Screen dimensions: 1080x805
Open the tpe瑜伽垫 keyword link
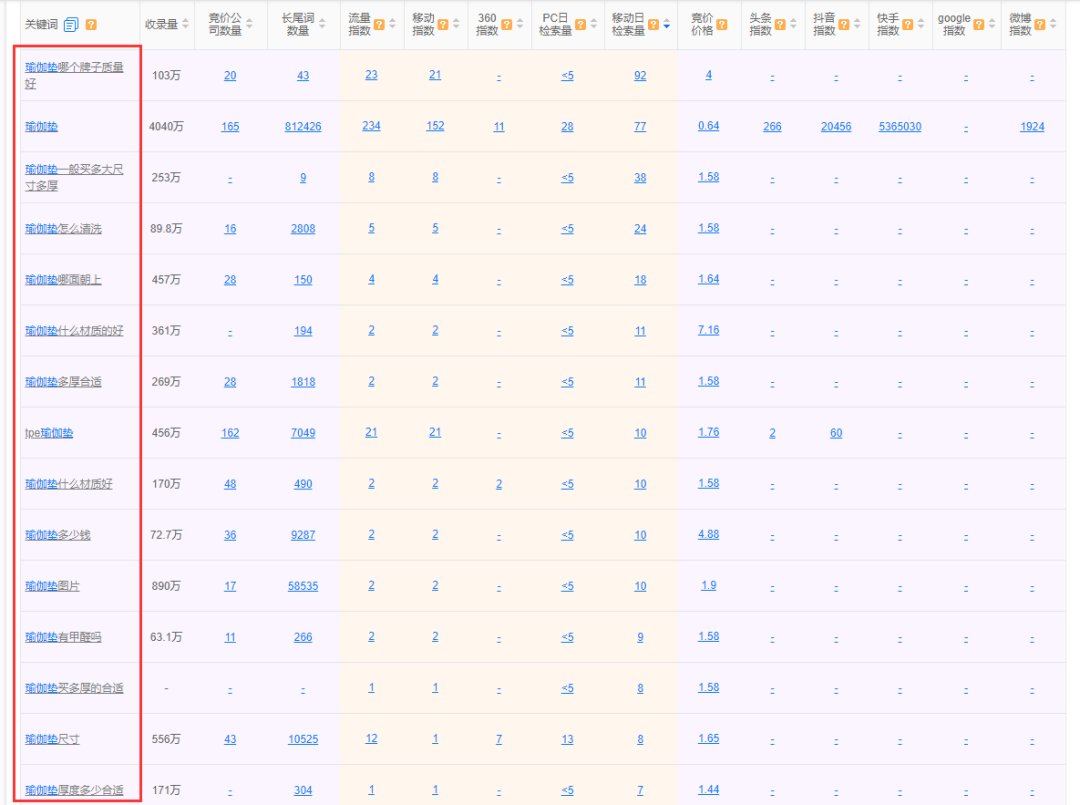[x=49, y=433]
